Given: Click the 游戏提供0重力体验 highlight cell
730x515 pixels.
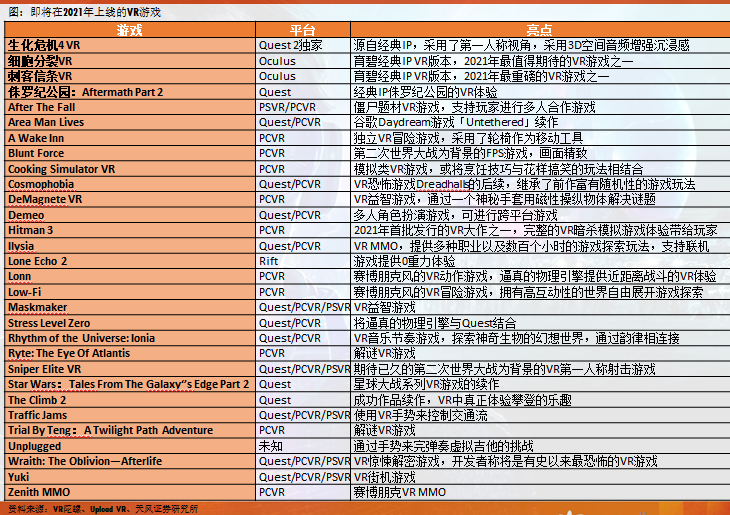Looking at the screenshot, I should (x=541, y=261).
